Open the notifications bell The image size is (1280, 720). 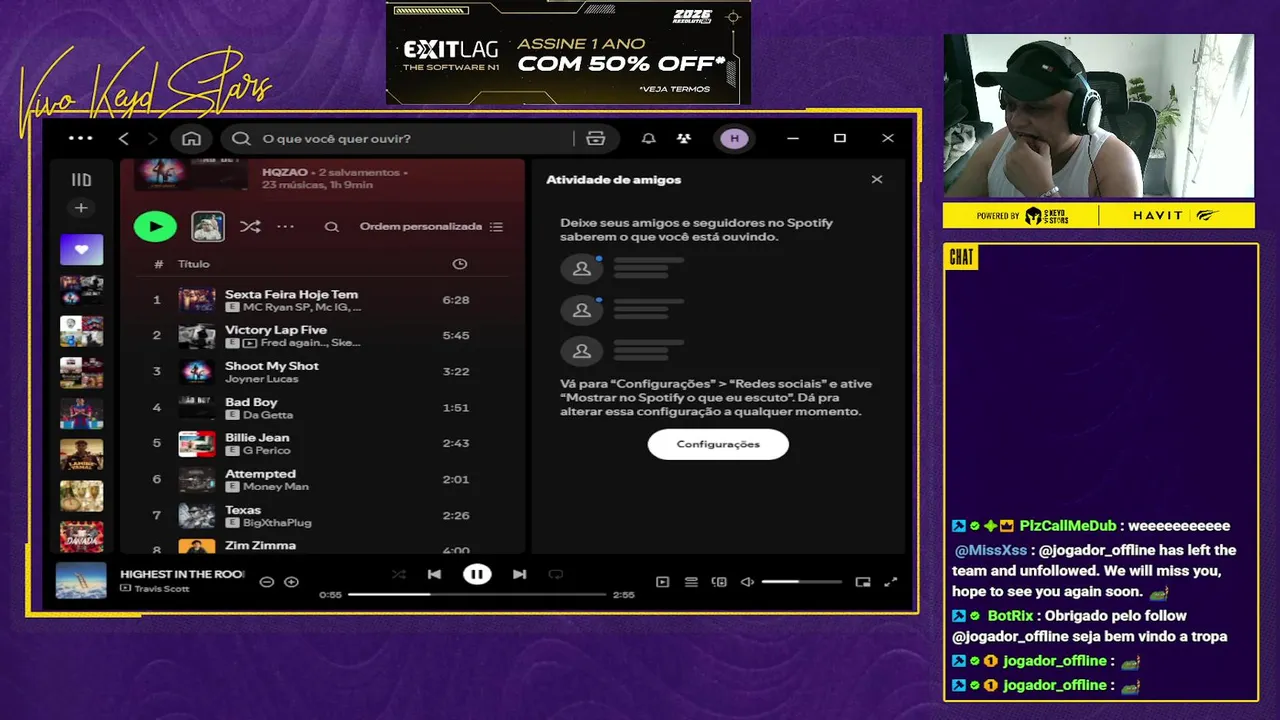click(648, 138)
